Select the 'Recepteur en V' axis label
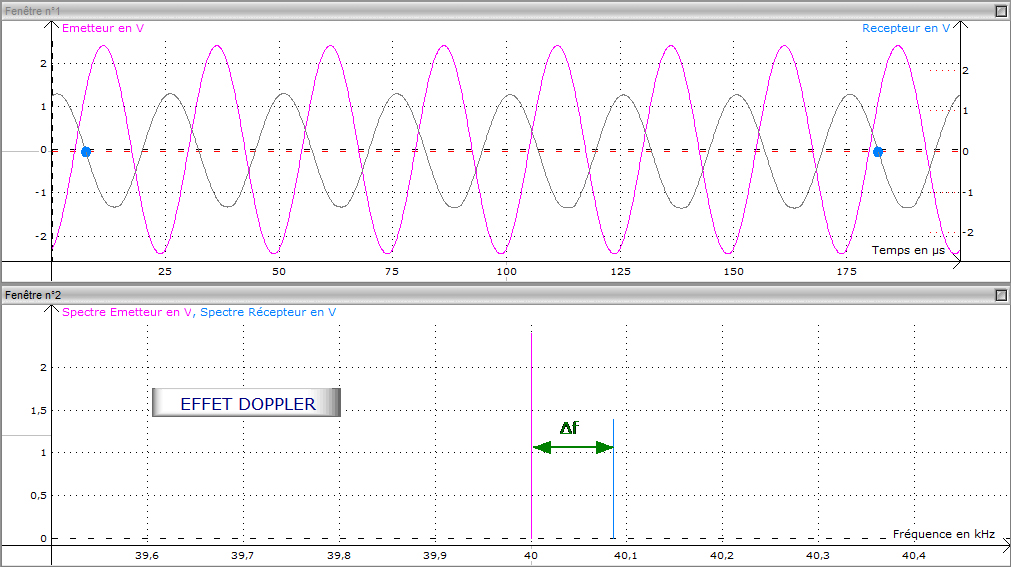Screen dimensions: 1011x567 click(x=906, y=28)
